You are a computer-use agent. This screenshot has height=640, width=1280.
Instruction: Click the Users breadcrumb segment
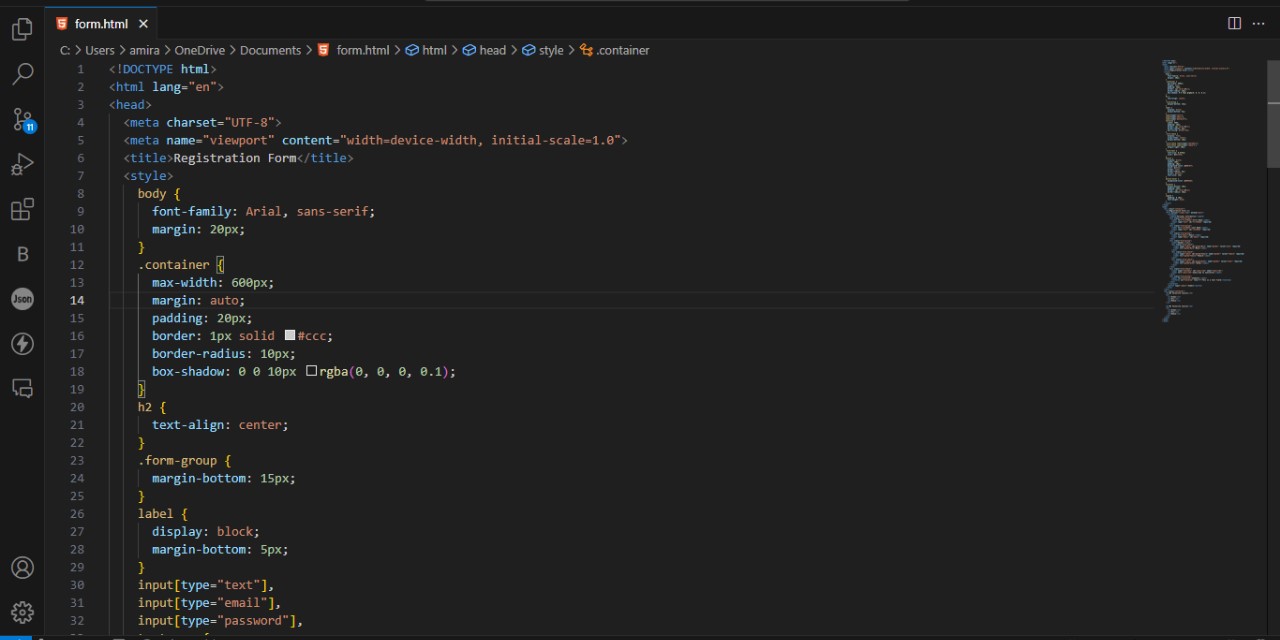100,50
